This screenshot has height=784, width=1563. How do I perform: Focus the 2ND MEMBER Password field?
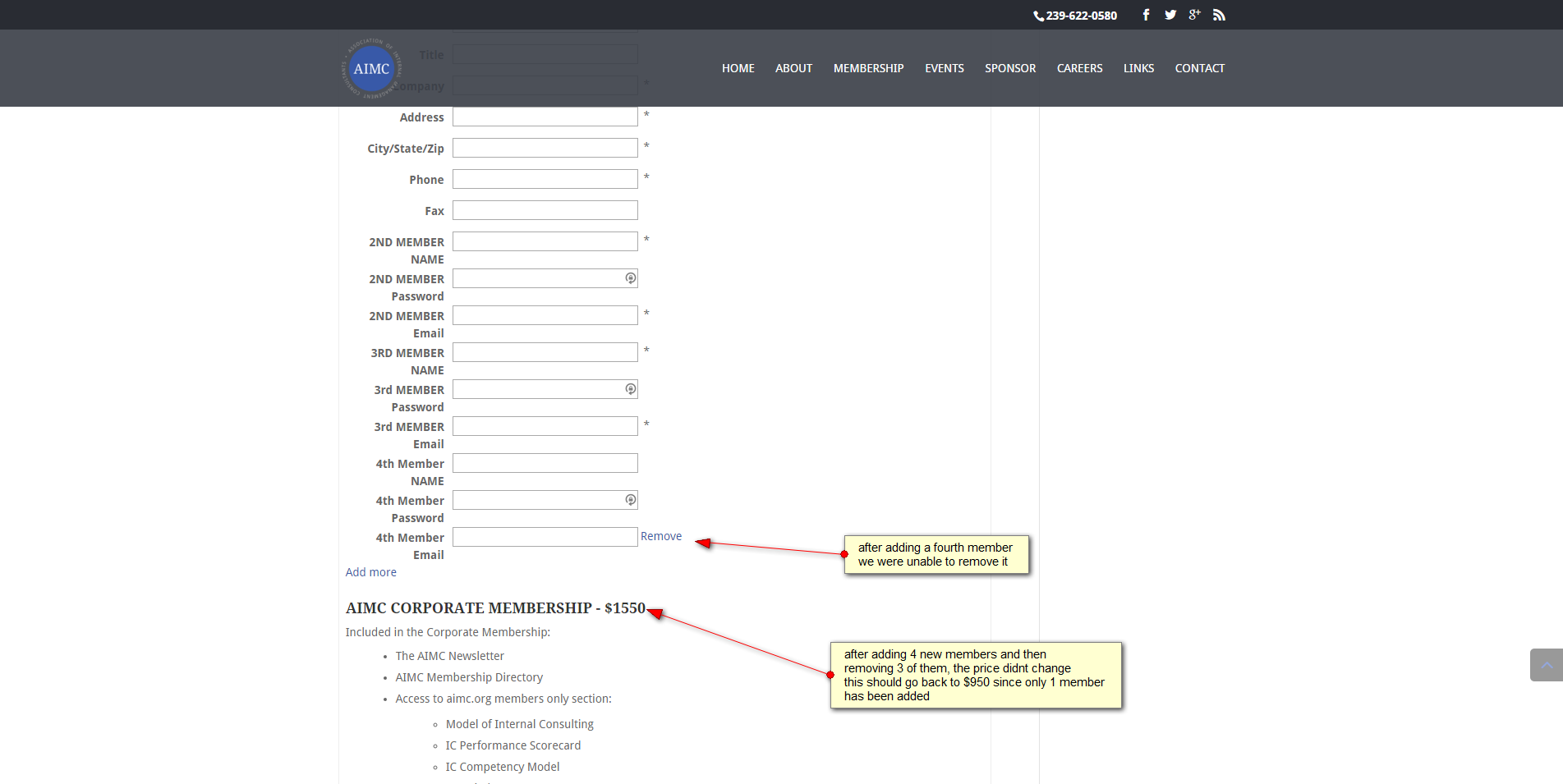(545, 278)
